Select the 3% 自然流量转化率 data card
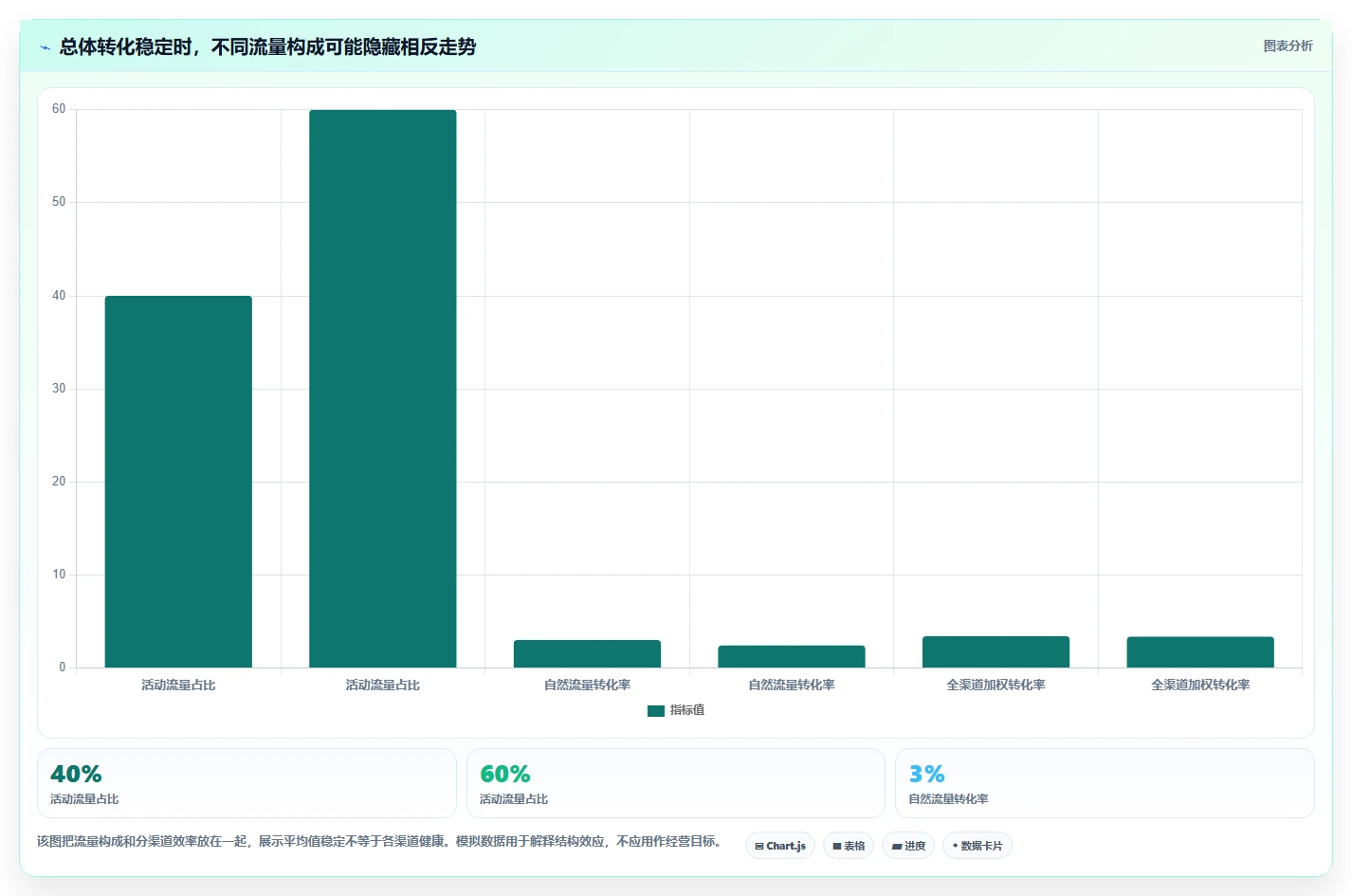The height and width of the screenshot is (896, 1352). click(1105, 783)
